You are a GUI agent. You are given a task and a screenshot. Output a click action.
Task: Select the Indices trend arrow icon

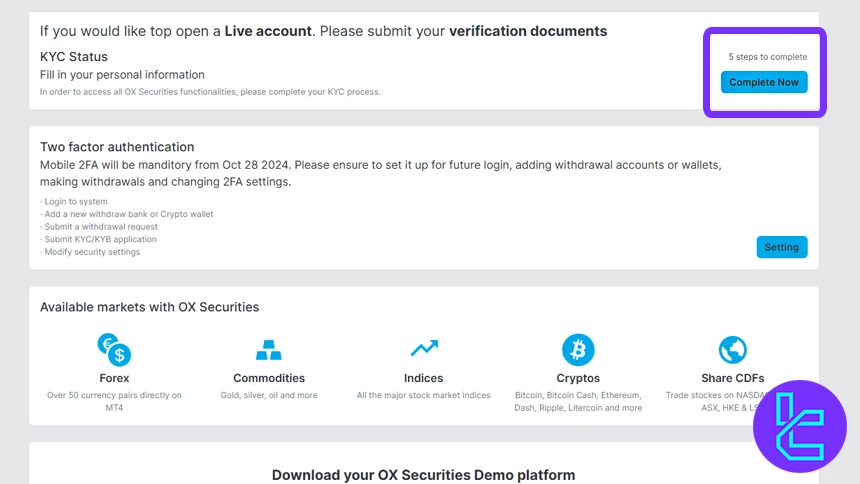(424, 348)
